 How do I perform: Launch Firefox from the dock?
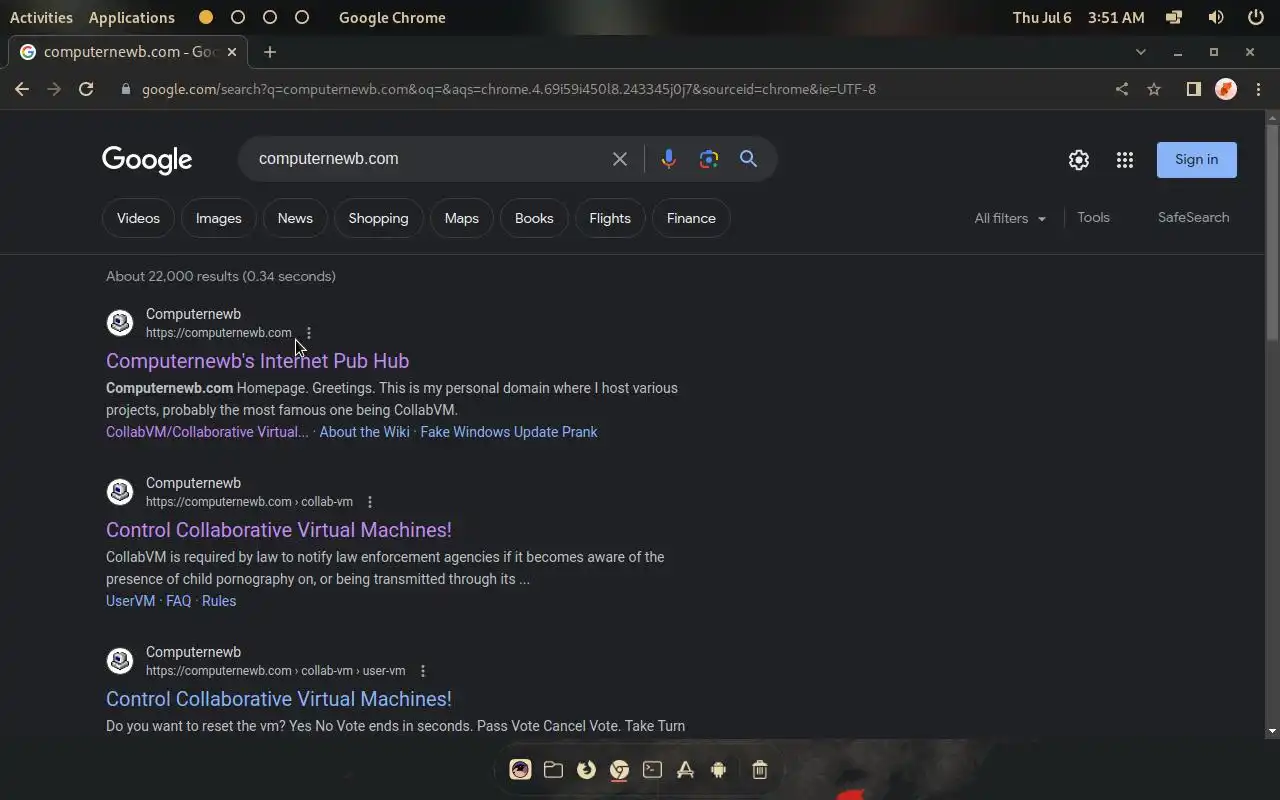pos(587,769)
